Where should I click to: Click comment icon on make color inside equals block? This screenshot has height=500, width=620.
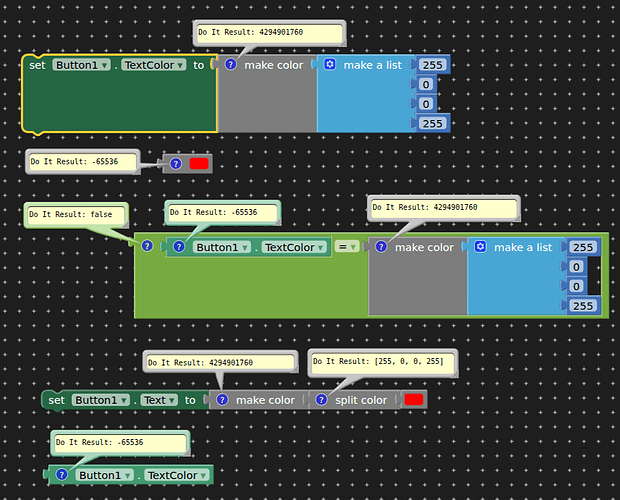[x=380, y=247]
